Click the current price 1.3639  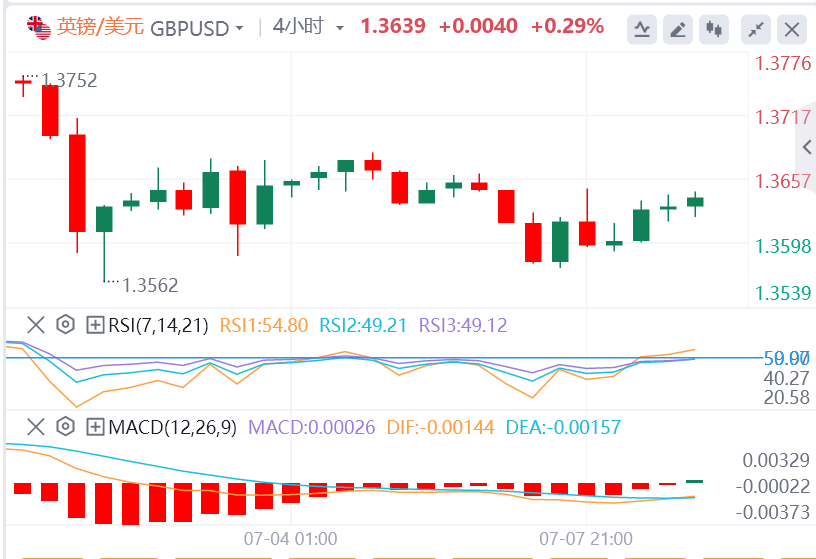tap(393, 26)
